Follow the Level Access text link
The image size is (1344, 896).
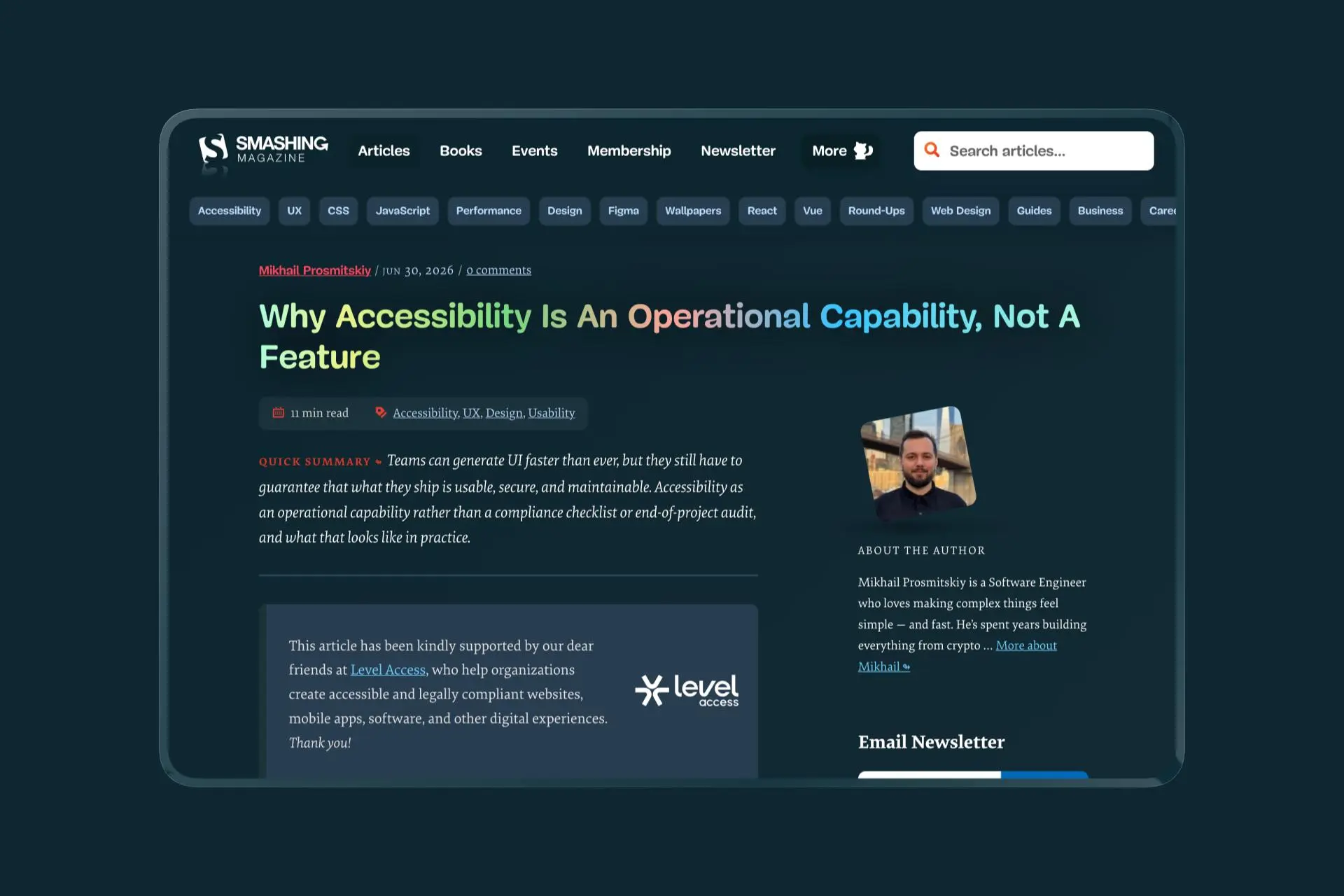388,670
